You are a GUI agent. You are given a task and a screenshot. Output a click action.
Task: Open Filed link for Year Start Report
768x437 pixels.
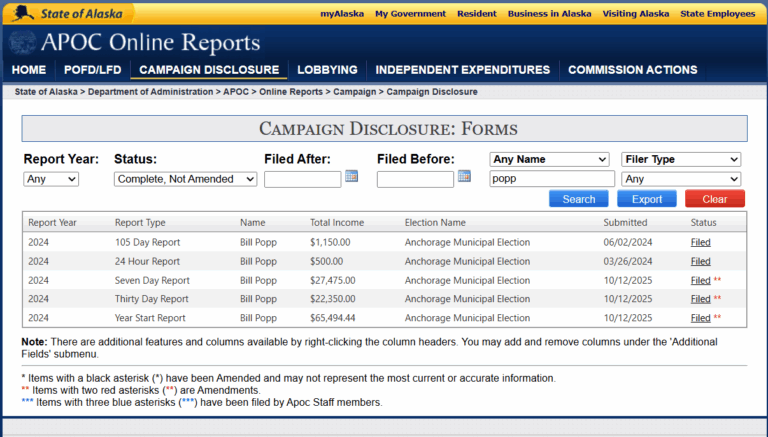tap(700, 319)
